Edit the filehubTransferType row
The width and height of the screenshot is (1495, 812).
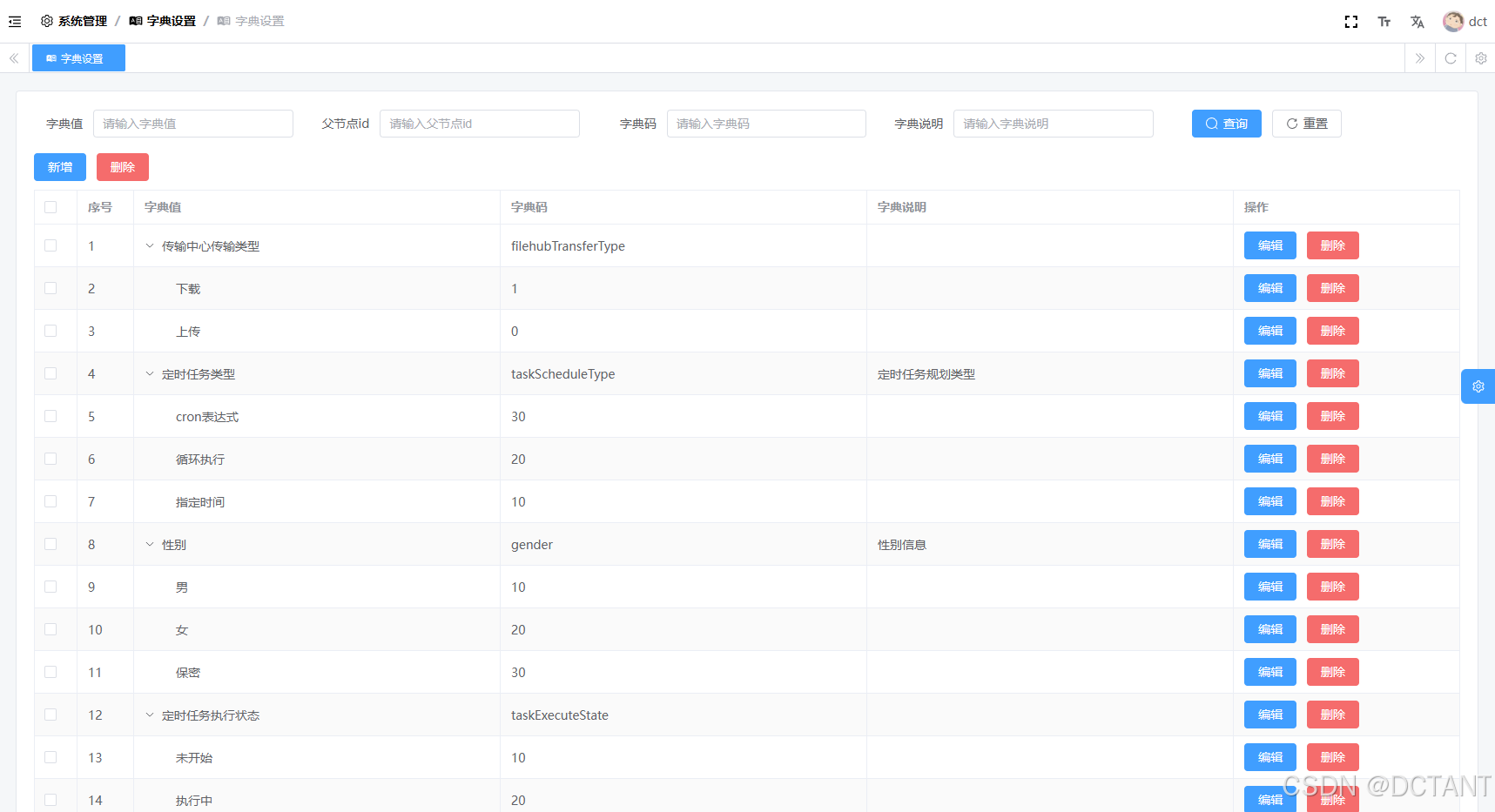(x=1270, y=245)
